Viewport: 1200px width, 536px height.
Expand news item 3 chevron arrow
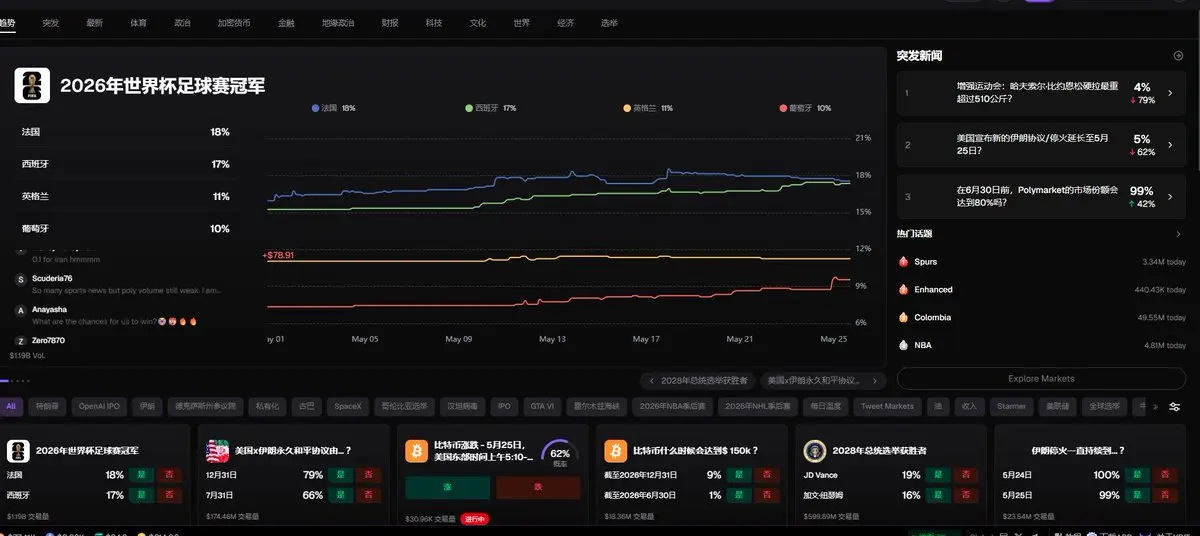pos(1171,197)
